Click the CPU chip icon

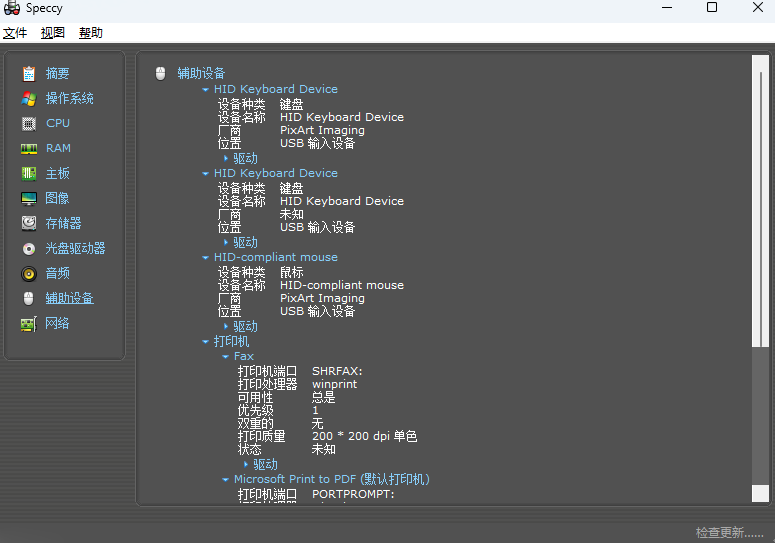29,124
